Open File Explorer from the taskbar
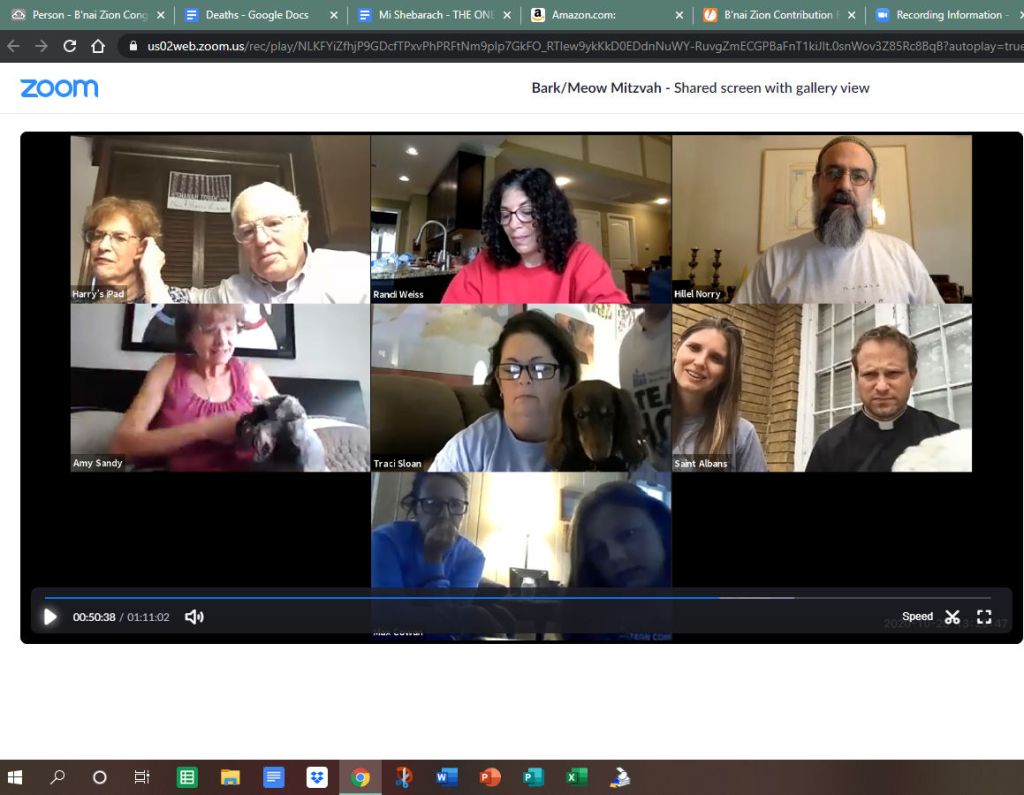Screen dimensions: 1024x795 pos(231,777)
